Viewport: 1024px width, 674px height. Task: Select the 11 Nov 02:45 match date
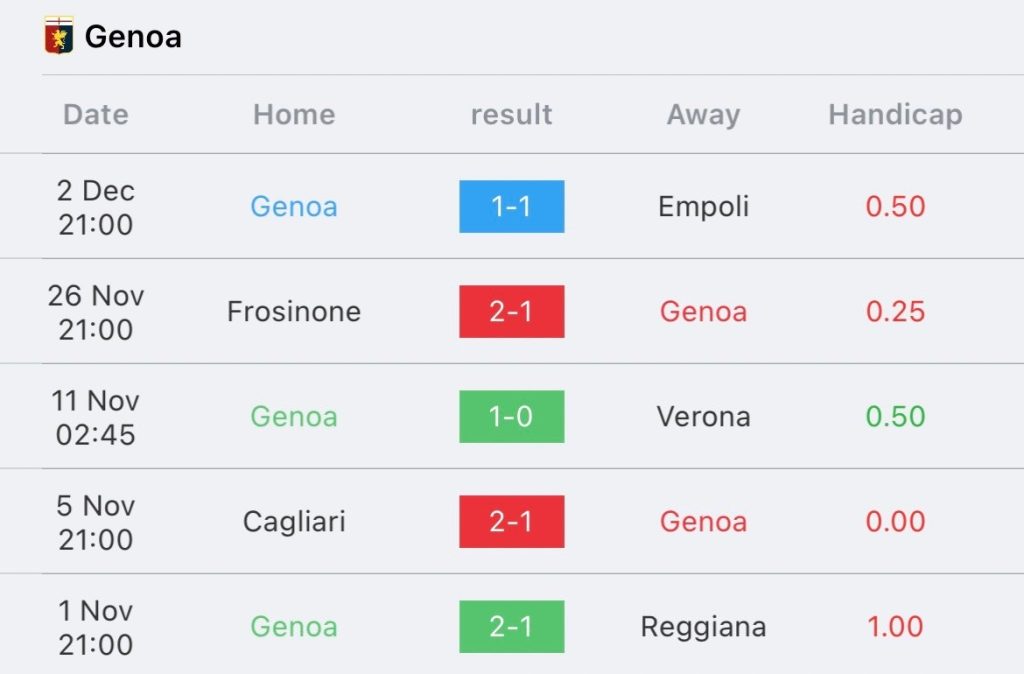(x=96, y=417)
